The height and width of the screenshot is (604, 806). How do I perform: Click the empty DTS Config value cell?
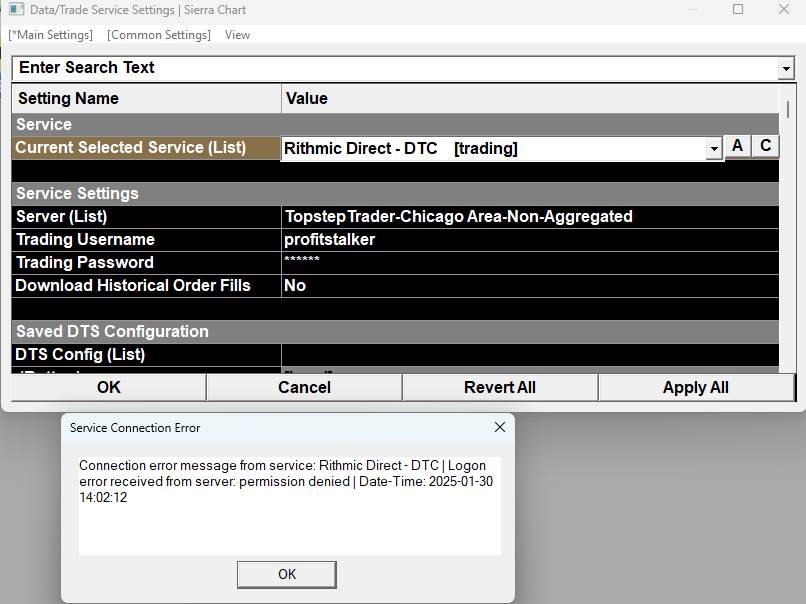pyautogui.click(x=530, y=355)
